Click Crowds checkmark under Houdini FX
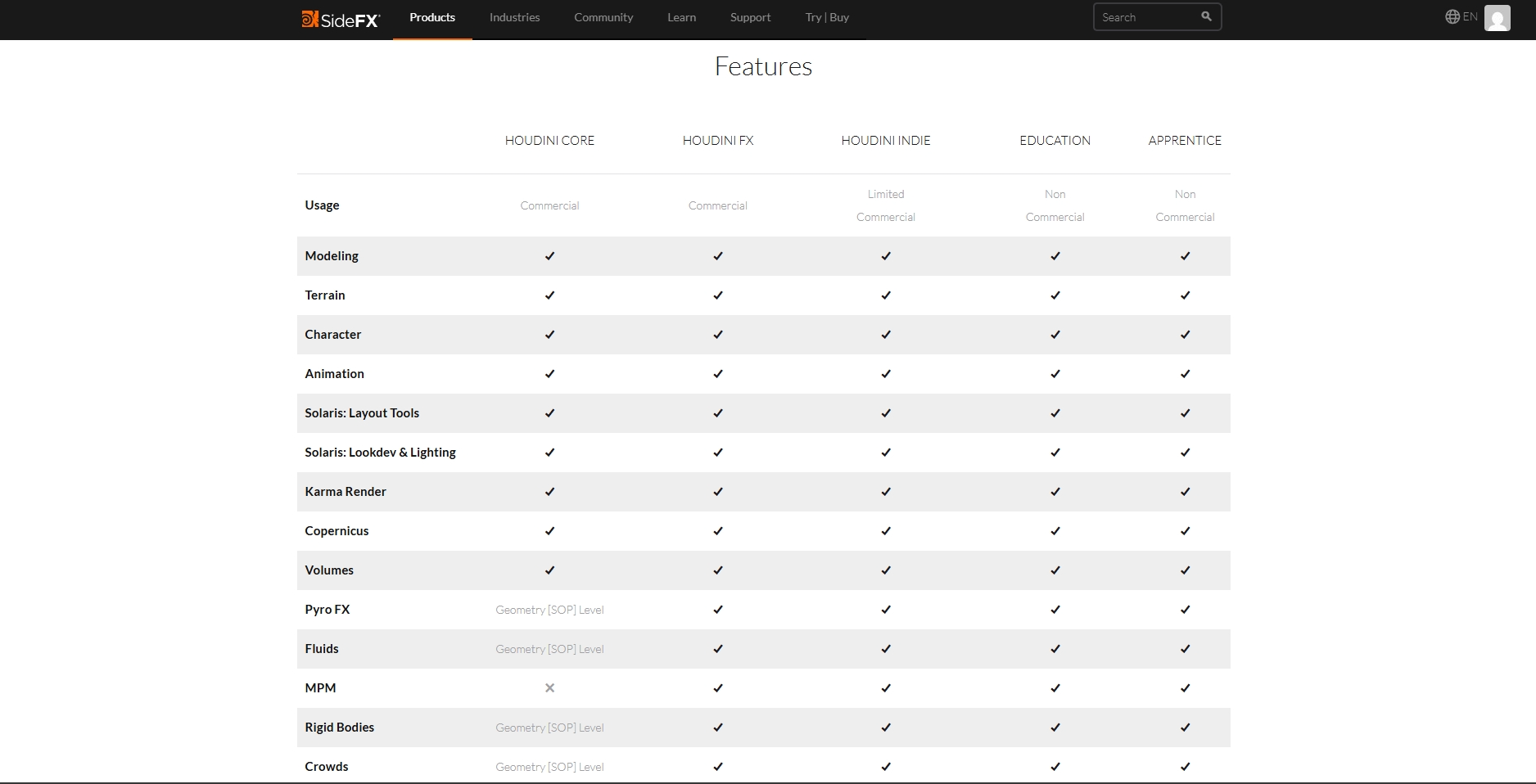Viewport: 1536px width, 784px height. tap(718, 767)
